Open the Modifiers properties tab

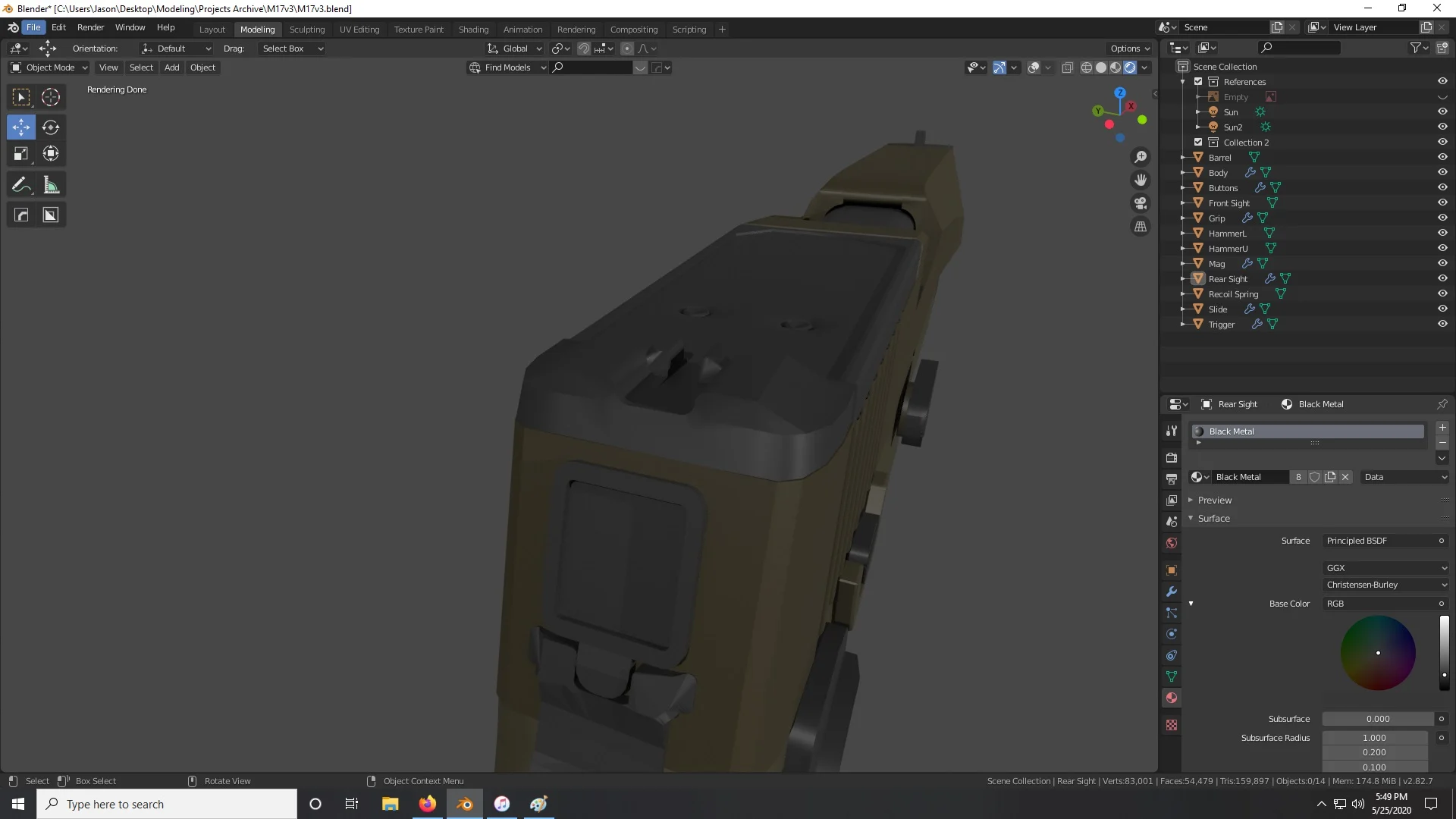click(x=1172, y=591)
